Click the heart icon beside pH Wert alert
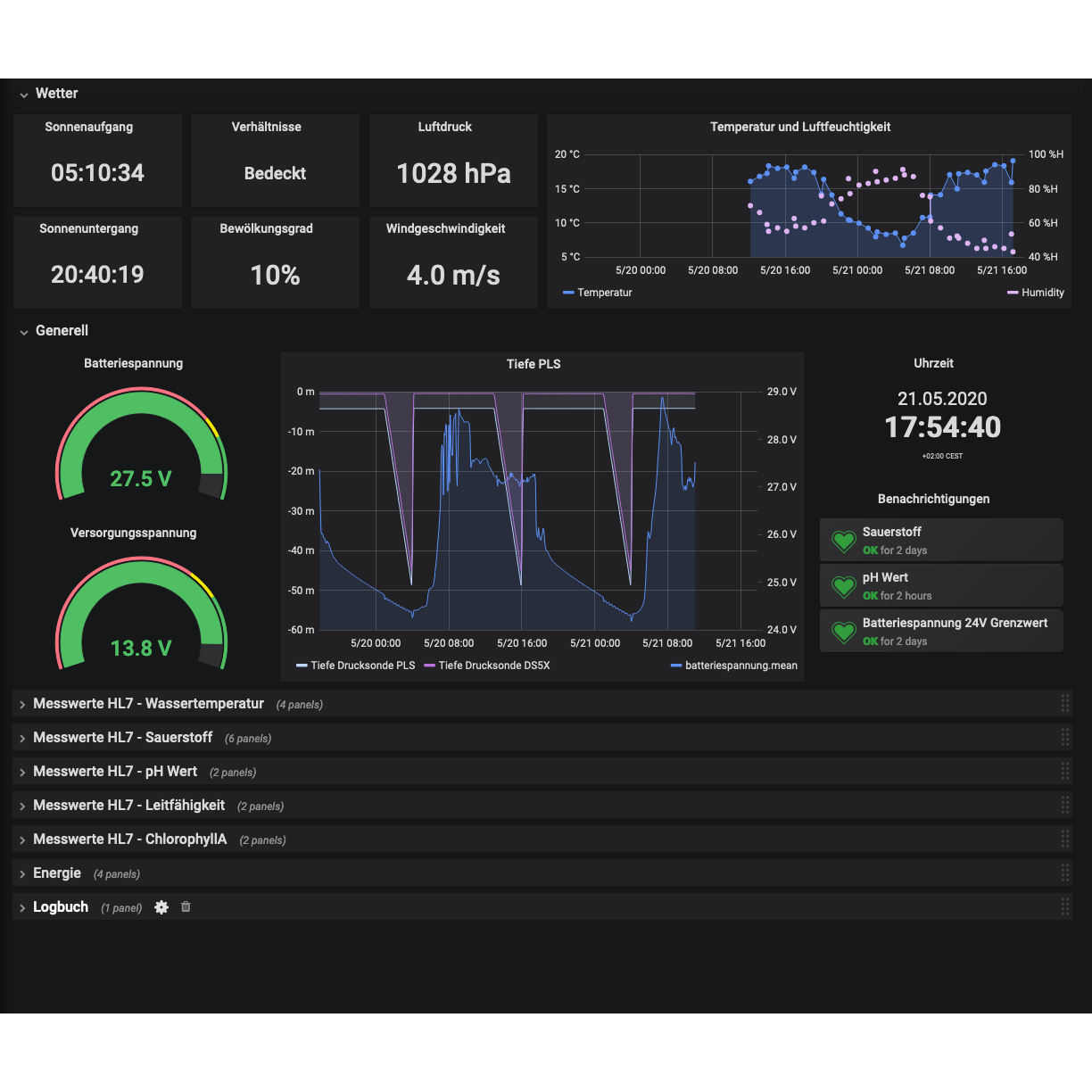 (843, 586)
